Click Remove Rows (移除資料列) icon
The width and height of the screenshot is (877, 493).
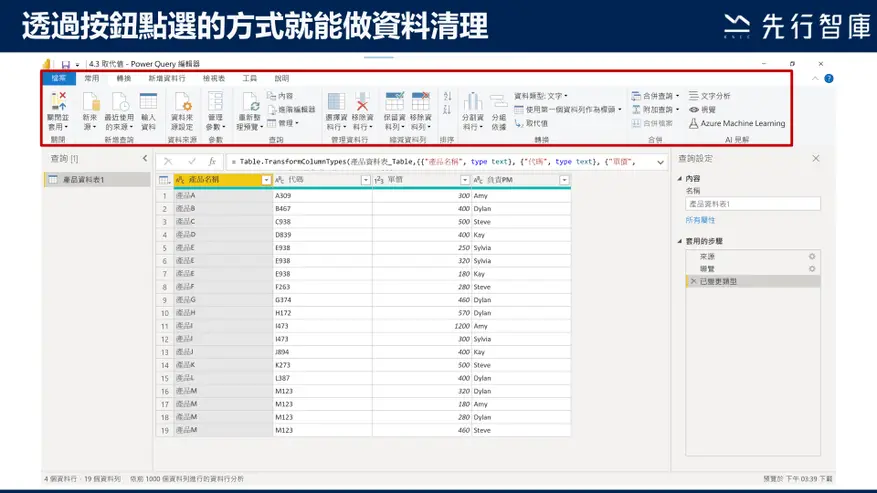420,101
